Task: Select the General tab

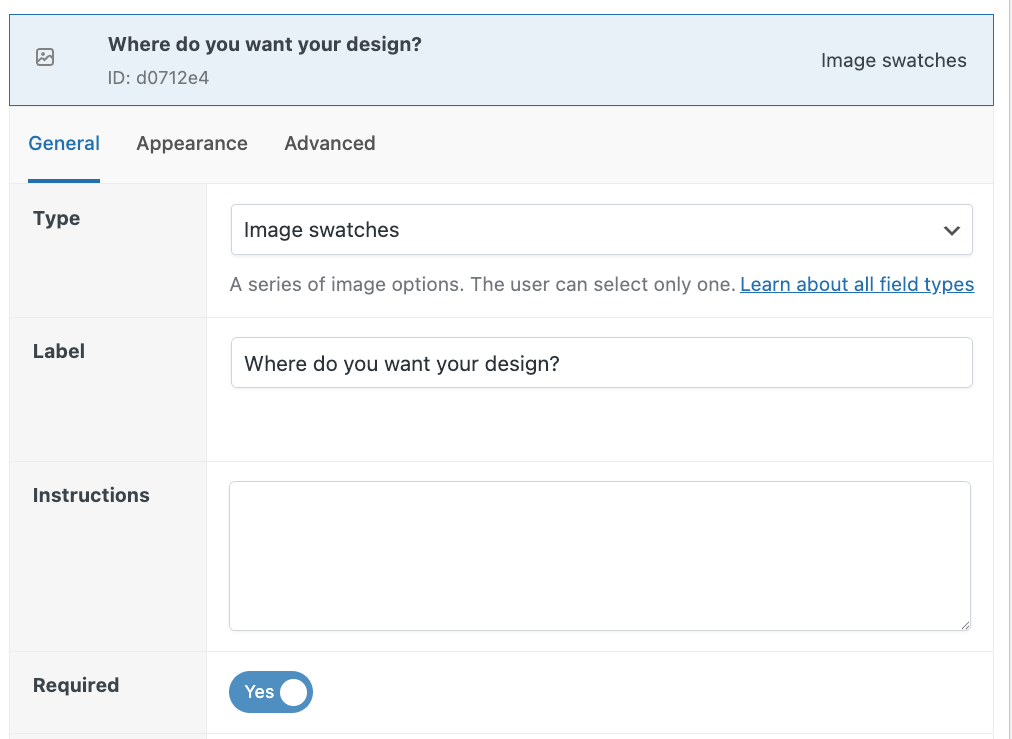Action: click(64, 143)
